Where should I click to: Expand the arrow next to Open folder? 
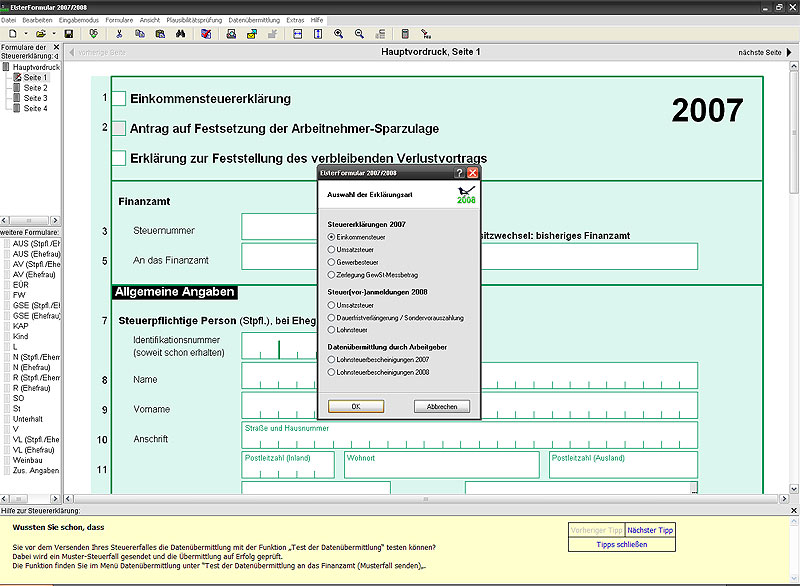tap(54, 34)
